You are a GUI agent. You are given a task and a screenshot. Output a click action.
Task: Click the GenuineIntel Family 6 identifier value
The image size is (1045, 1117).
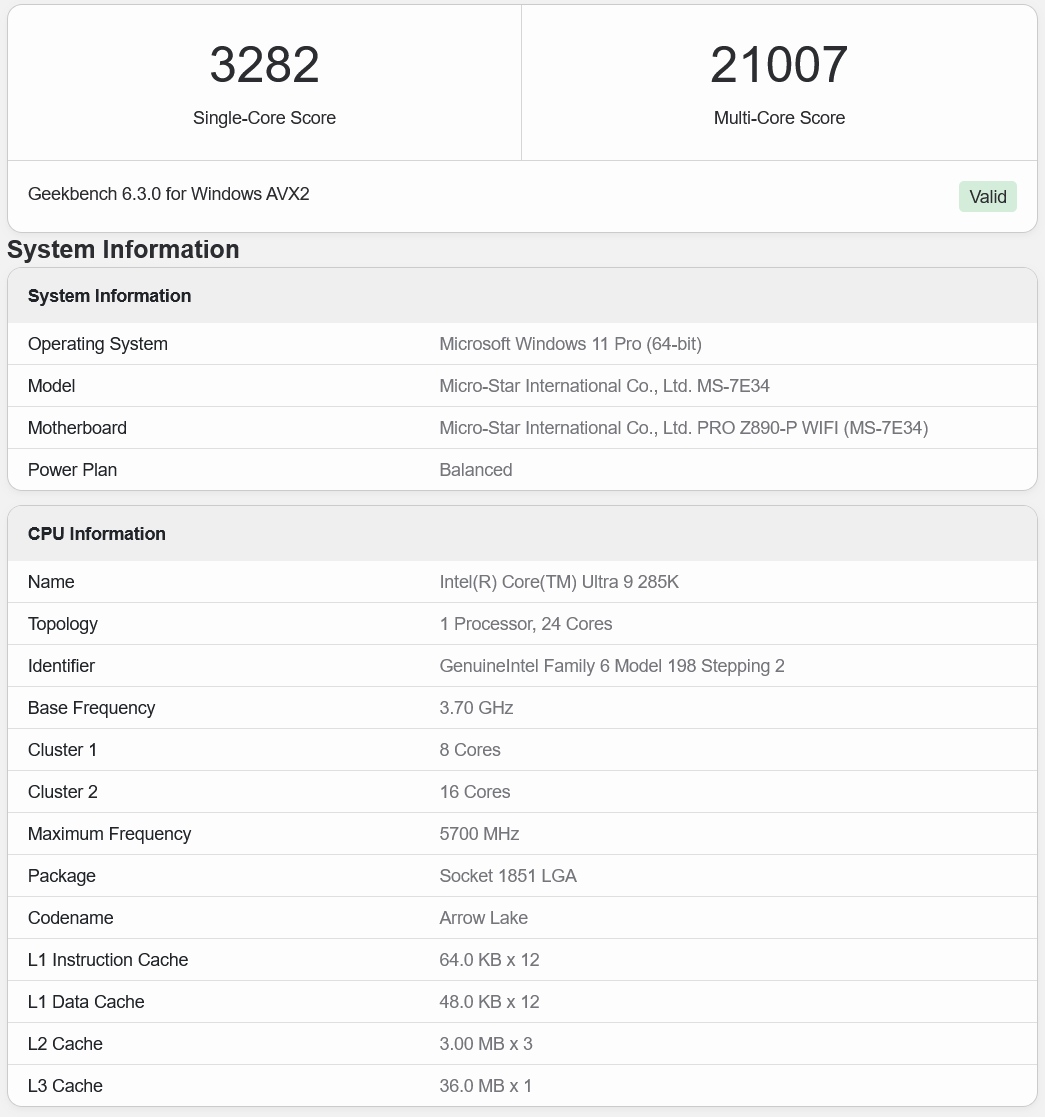click(612, 666)
